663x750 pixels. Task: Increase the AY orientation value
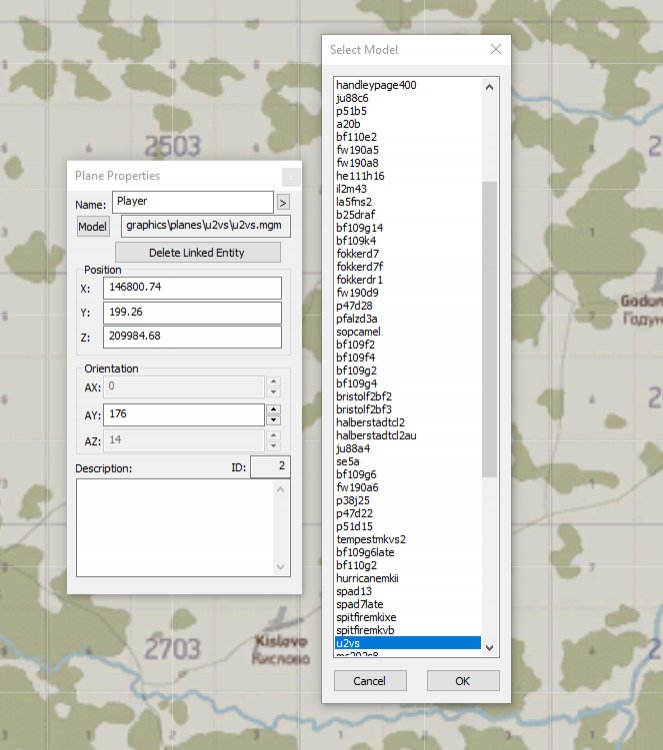pyautogui.click(x=274, y=409)
